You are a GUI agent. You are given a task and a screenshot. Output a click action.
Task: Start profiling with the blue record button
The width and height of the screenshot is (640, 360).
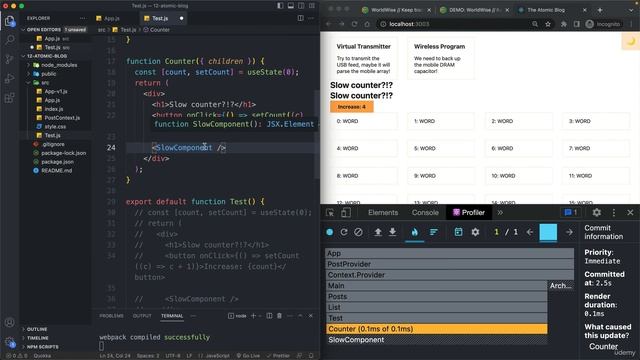(330, 232)
